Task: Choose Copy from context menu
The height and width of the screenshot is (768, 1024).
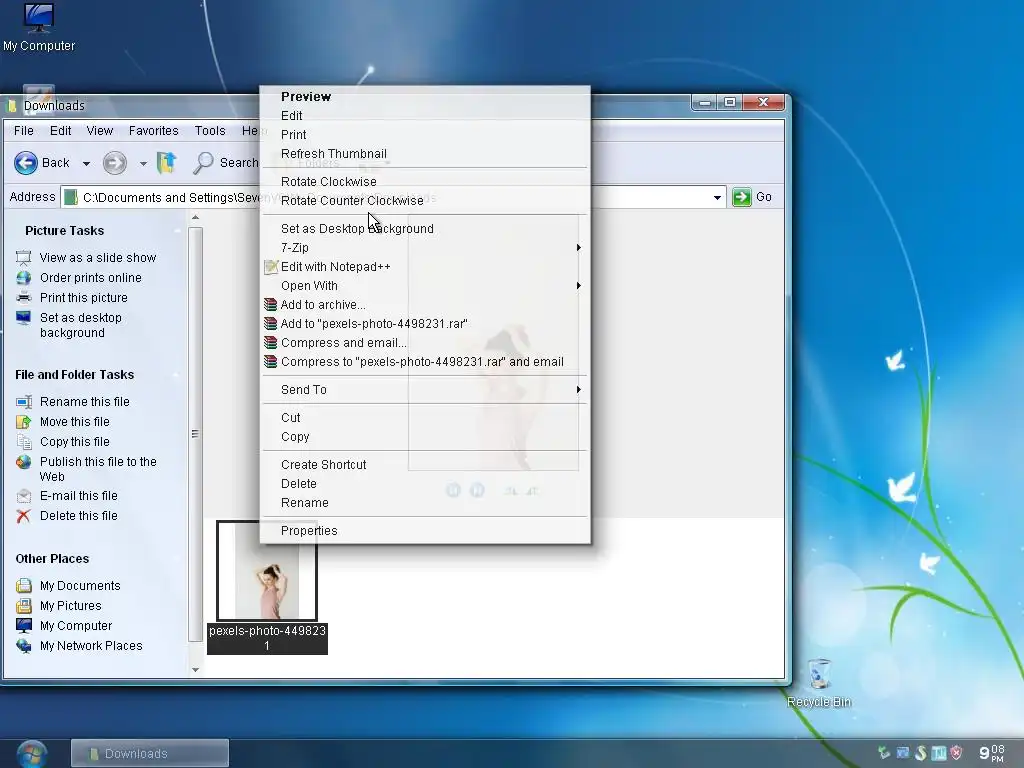Action: [x=424, y=436]
